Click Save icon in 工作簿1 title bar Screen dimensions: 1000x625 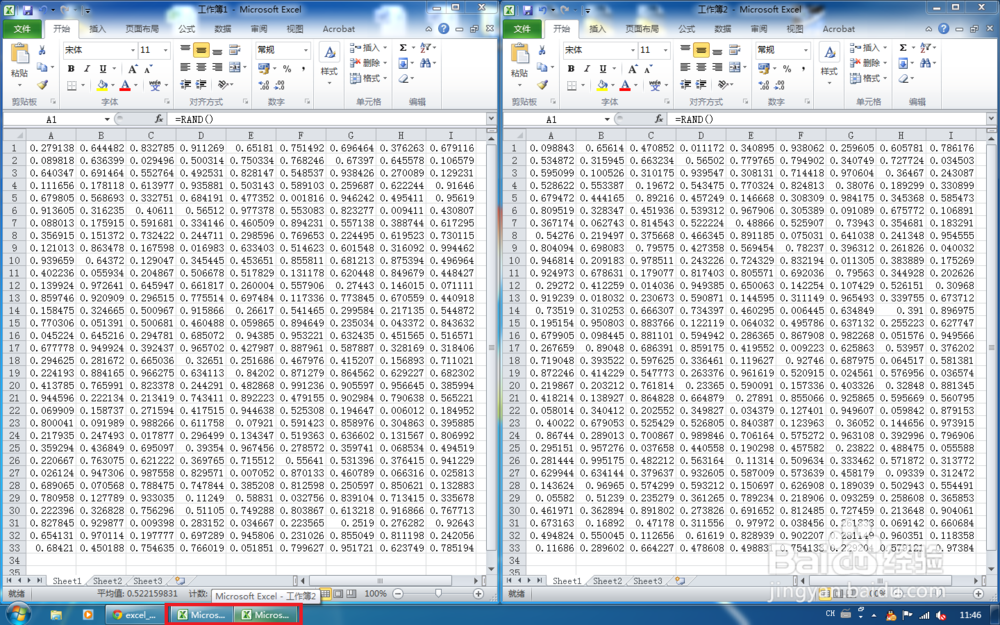tap(27, 10)
